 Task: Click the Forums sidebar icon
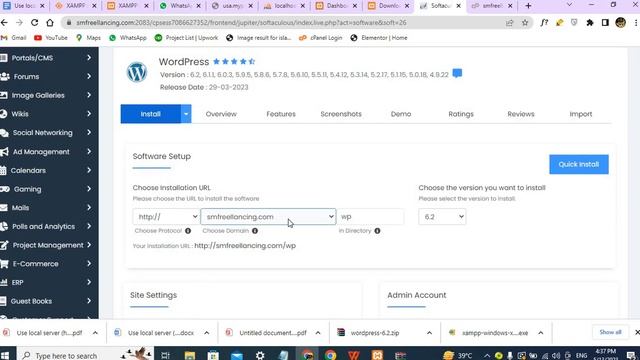coord(4,76)
